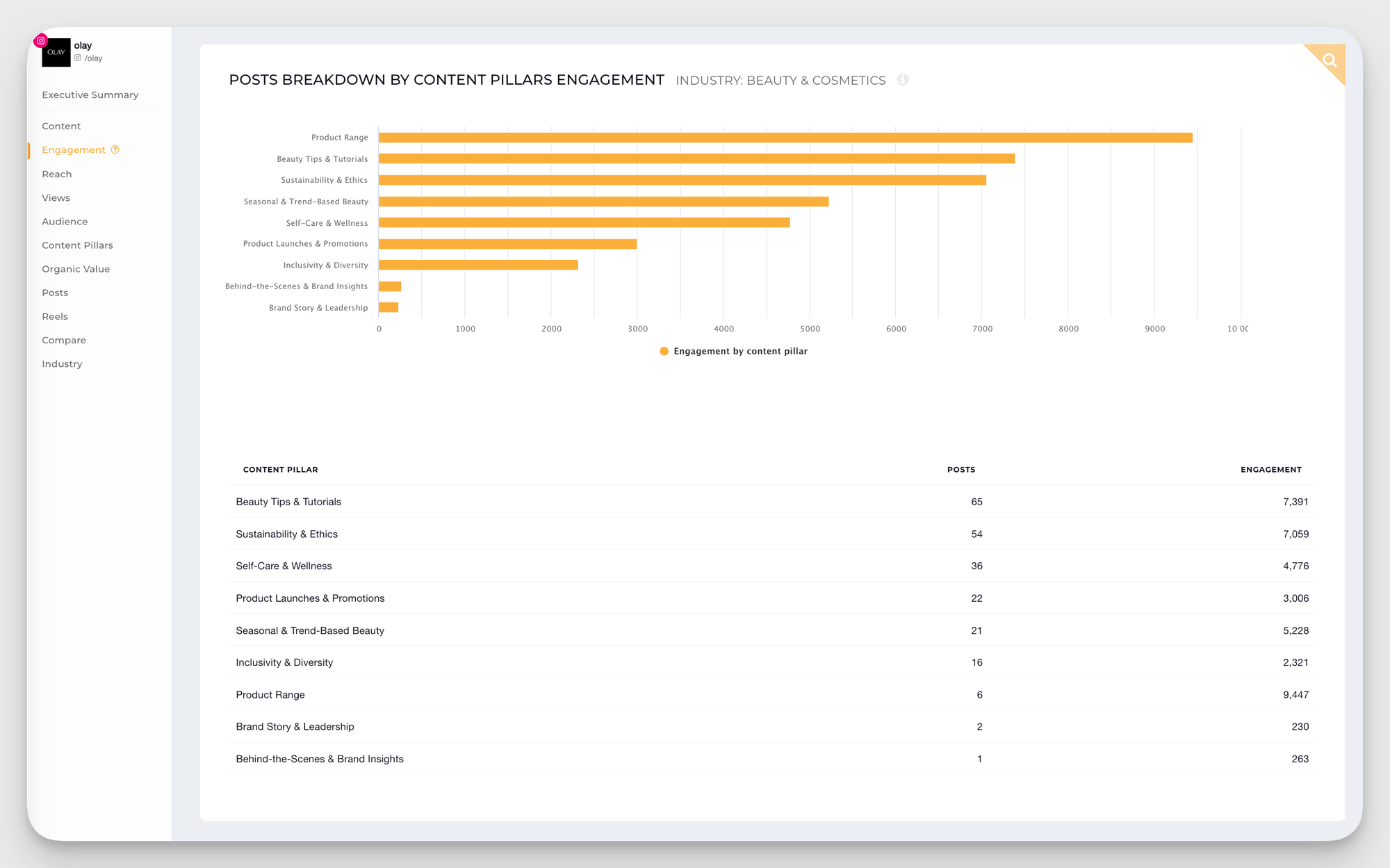
Task: Click the Olay profile logo thumbnail
Action: [56, 53]
